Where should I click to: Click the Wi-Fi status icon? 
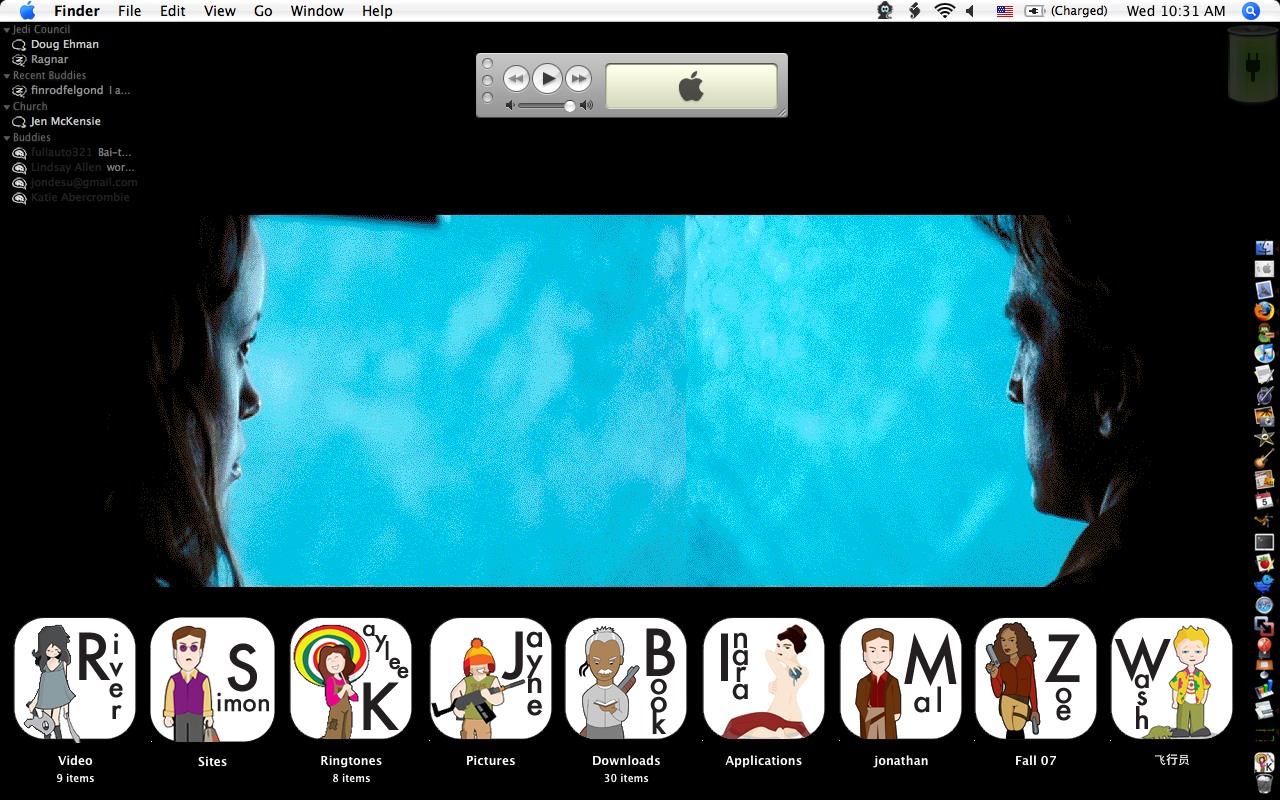tap(945, 11)
